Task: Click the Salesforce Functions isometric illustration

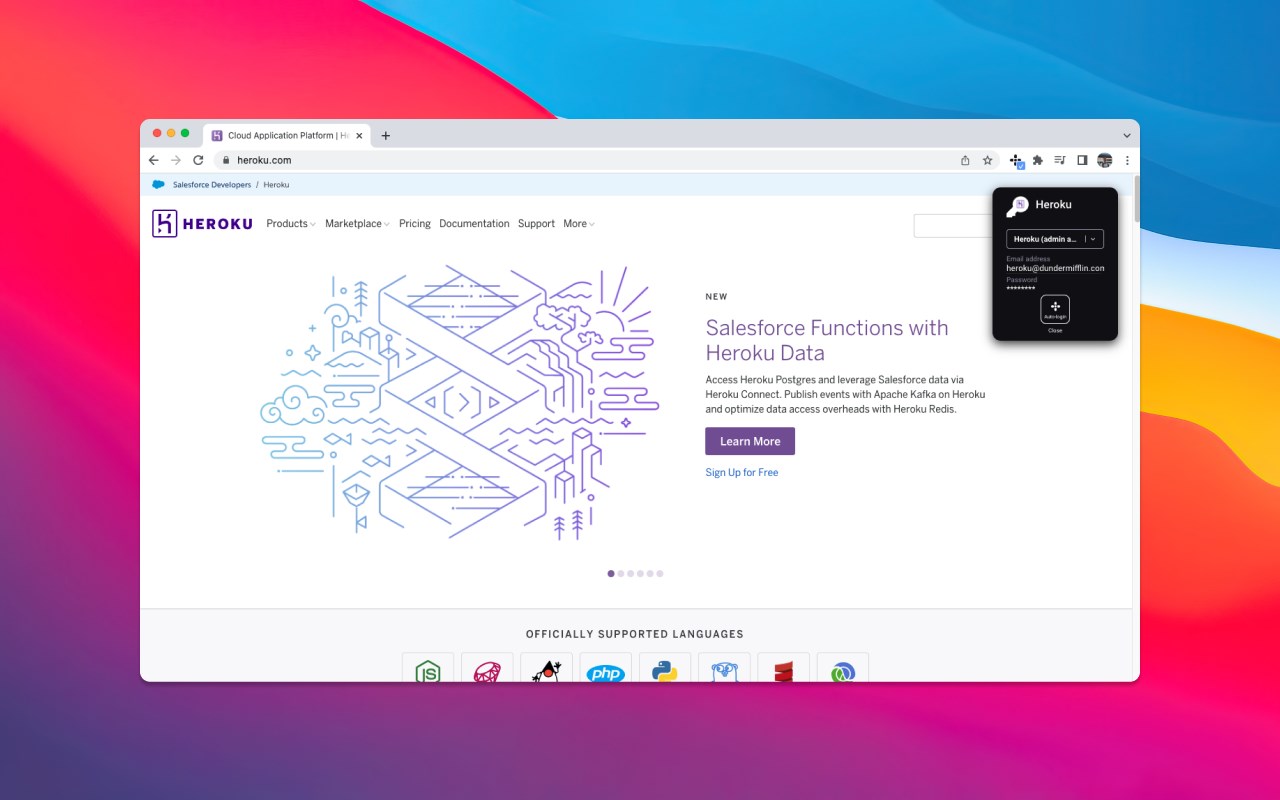Action: pyautogui.click(x=460, y=402)
